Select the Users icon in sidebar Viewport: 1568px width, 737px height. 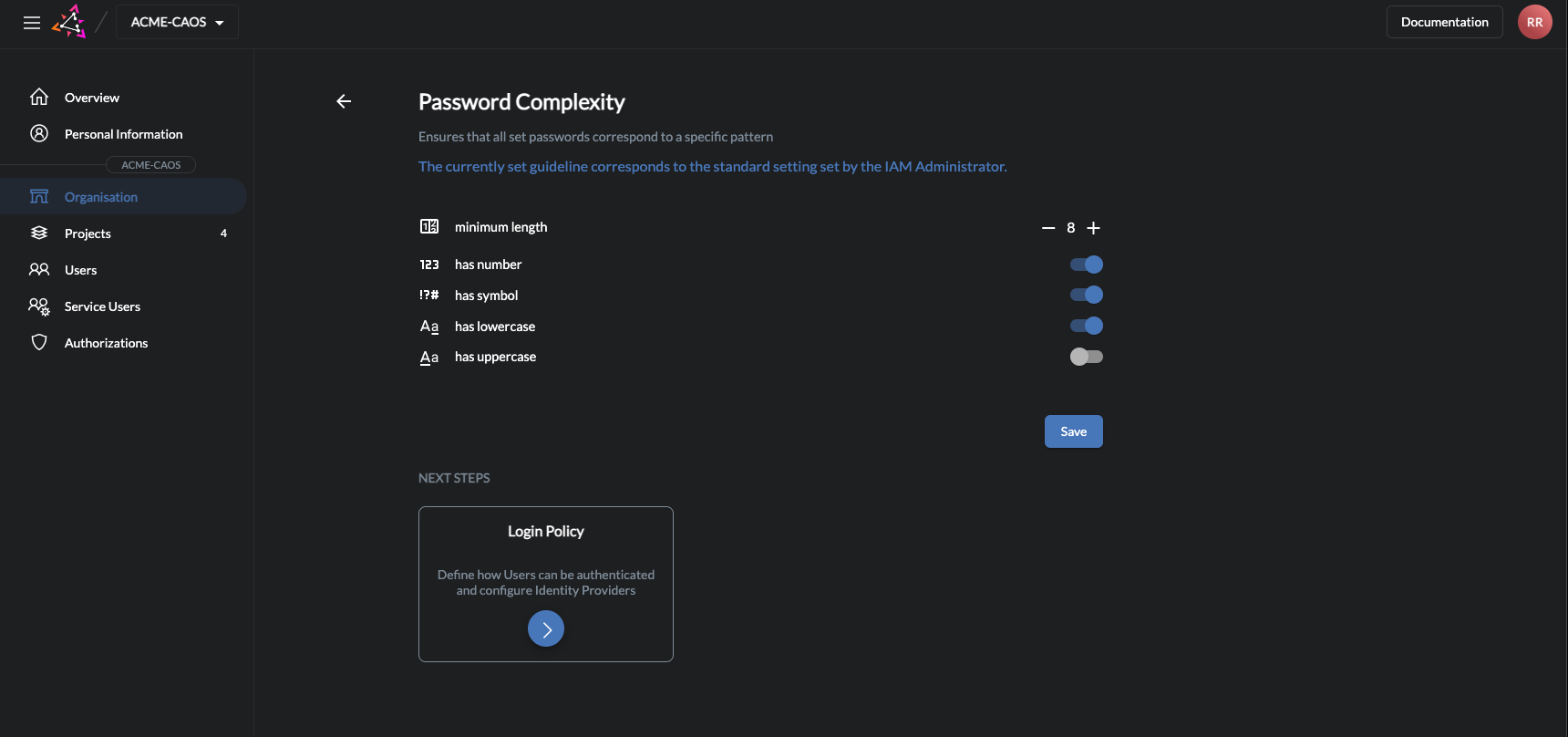(39, 269)
